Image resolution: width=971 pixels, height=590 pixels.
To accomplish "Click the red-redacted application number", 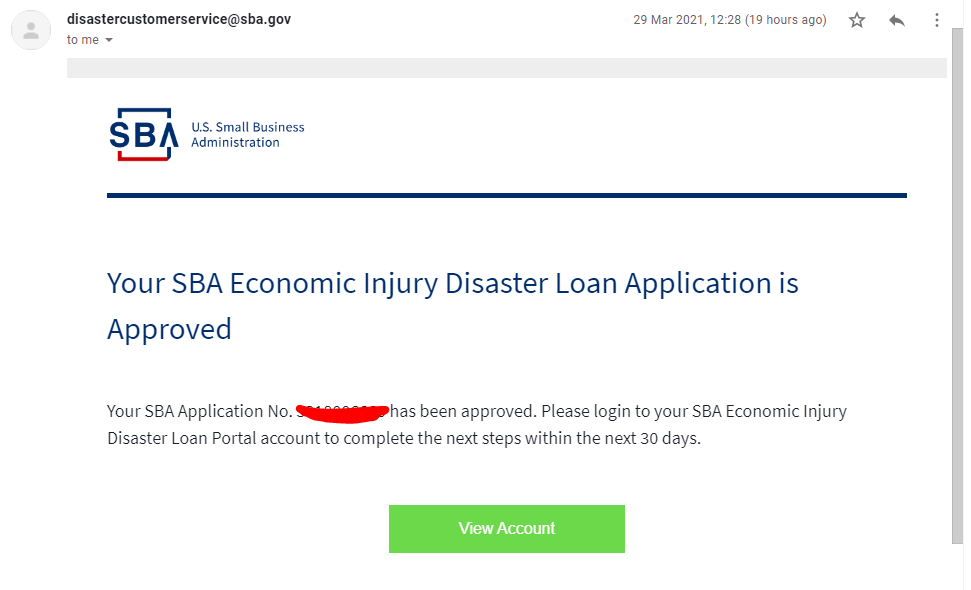I will [x=341, y=411].
